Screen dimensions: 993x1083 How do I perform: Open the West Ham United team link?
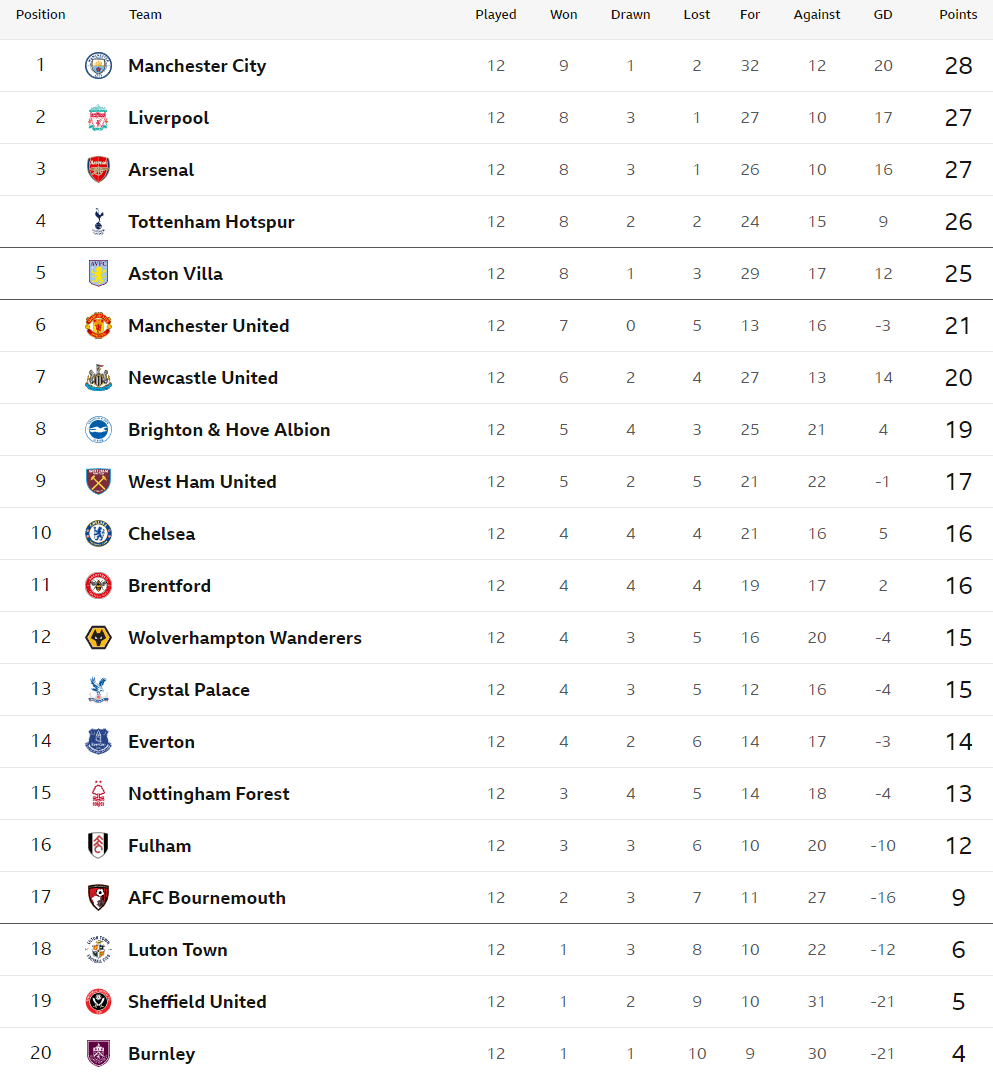(202, 481)
